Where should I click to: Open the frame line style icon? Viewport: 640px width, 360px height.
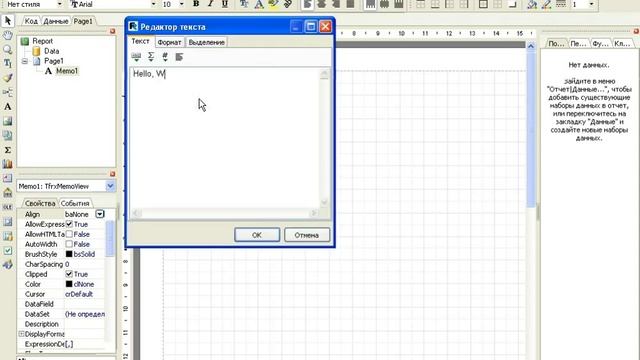(561, 4)
